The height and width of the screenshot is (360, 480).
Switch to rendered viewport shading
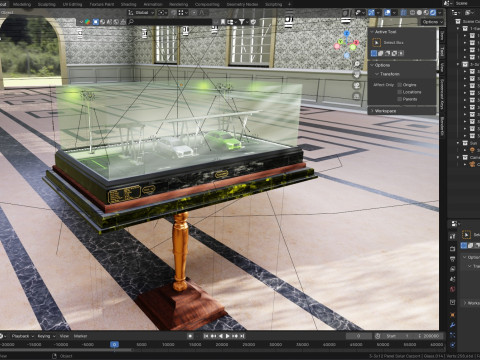point(433,13)
